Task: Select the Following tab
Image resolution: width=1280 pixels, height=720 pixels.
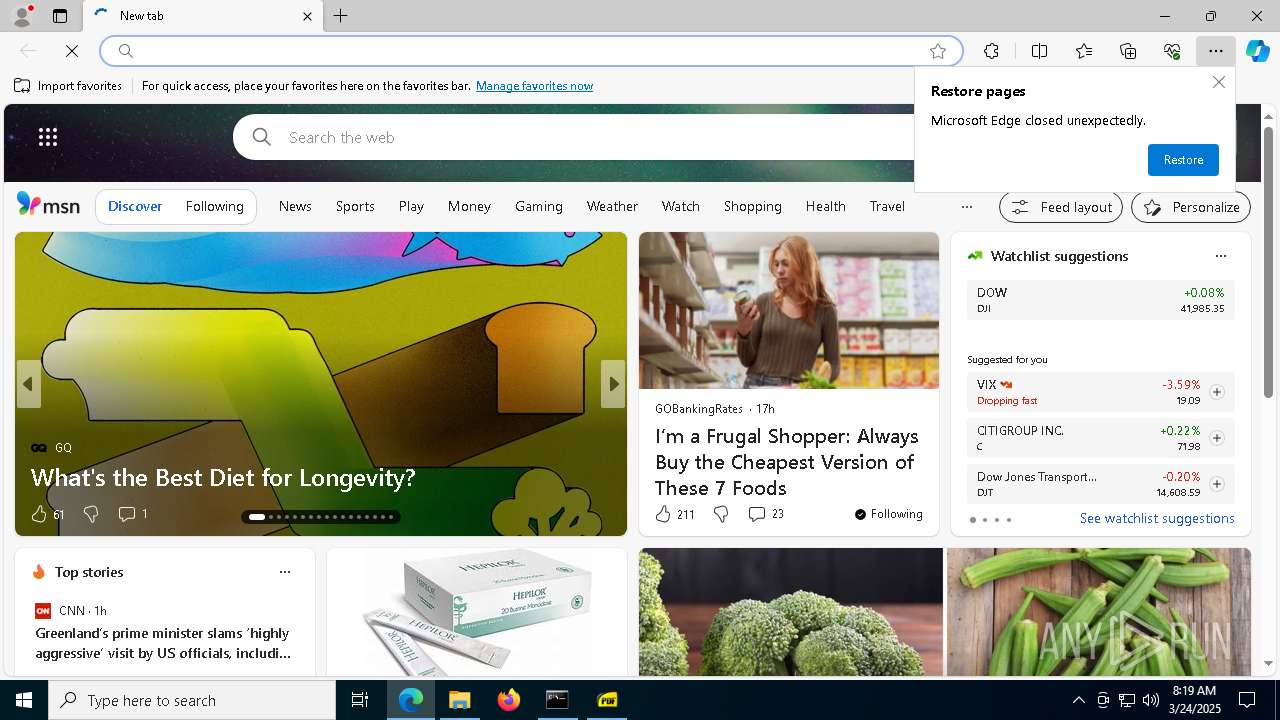Action: (x=214, y=206)
